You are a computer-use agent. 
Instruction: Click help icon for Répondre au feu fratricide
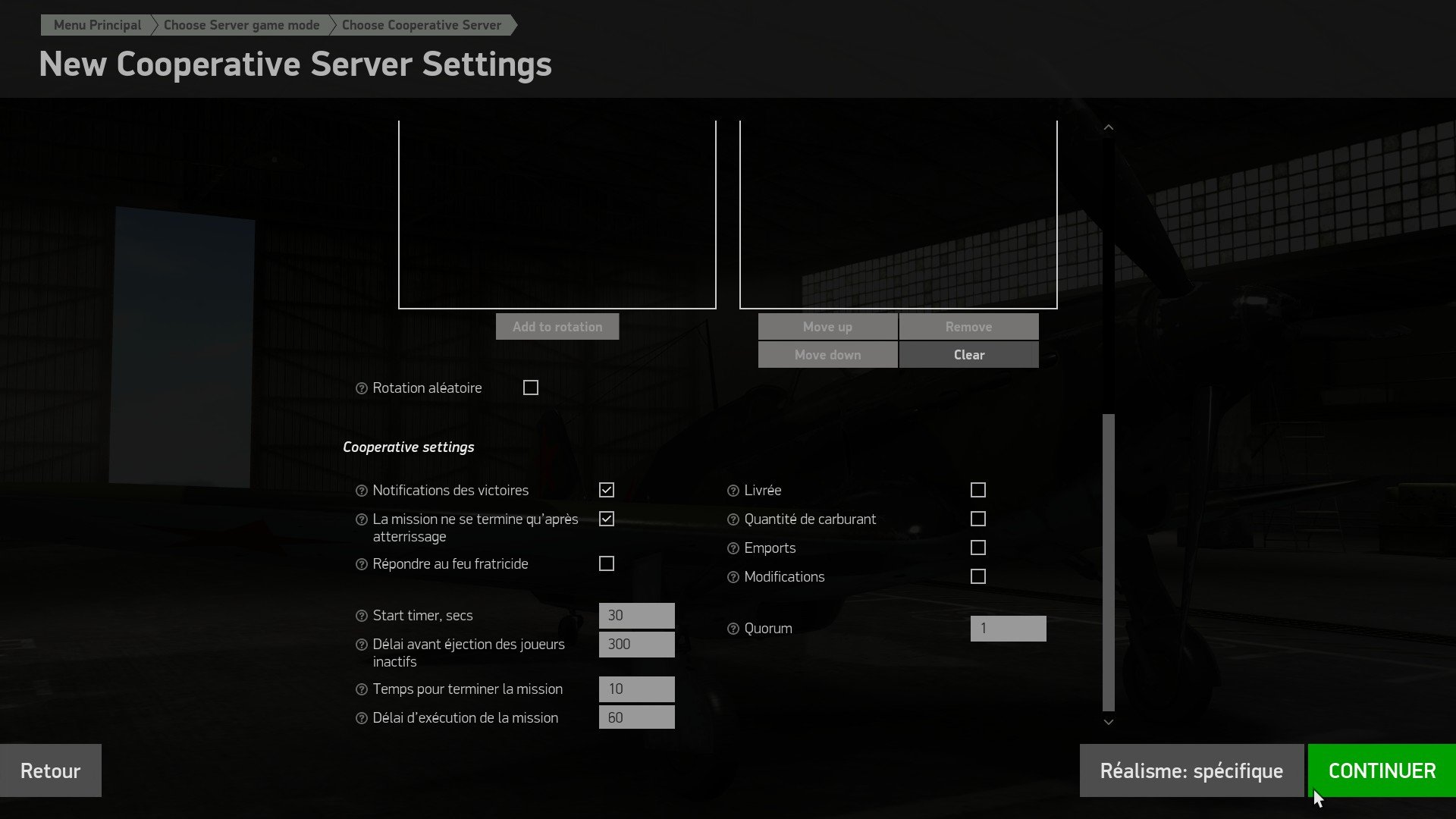tap(362, 564)
